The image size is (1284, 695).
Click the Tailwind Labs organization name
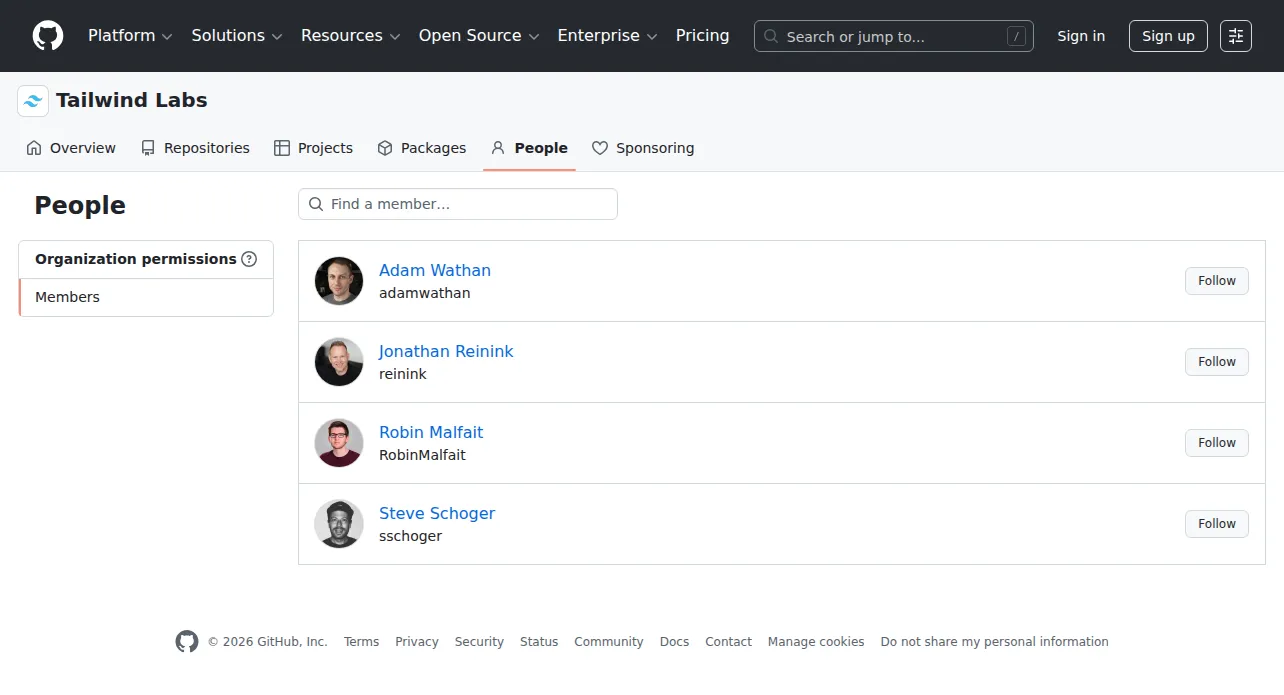click(132, 100)
